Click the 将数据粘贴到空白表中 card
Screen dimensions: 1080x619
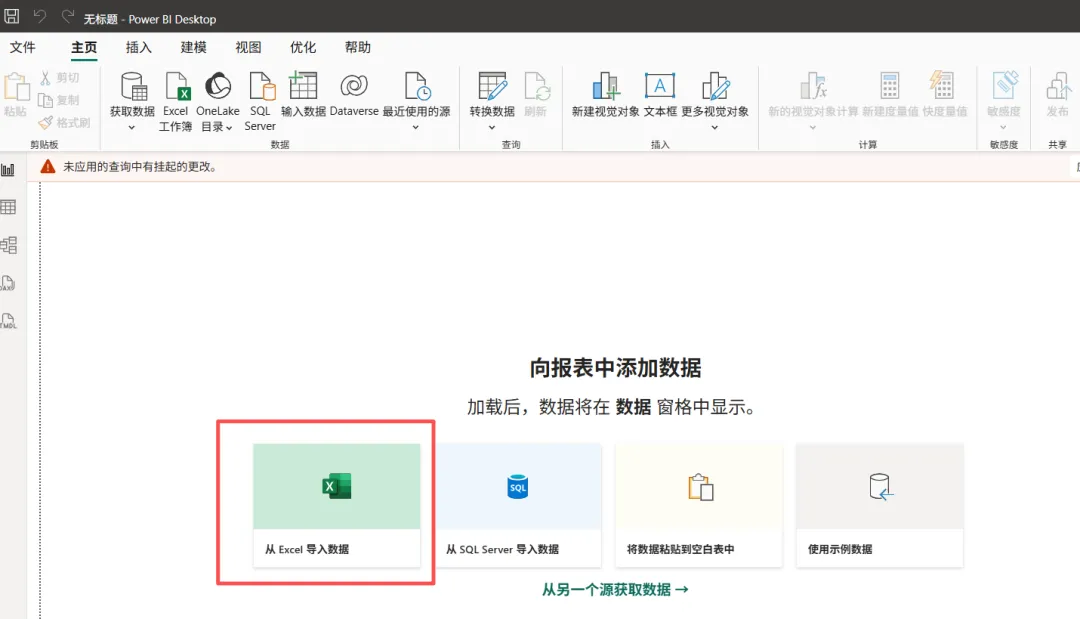[x=699, y=505]
